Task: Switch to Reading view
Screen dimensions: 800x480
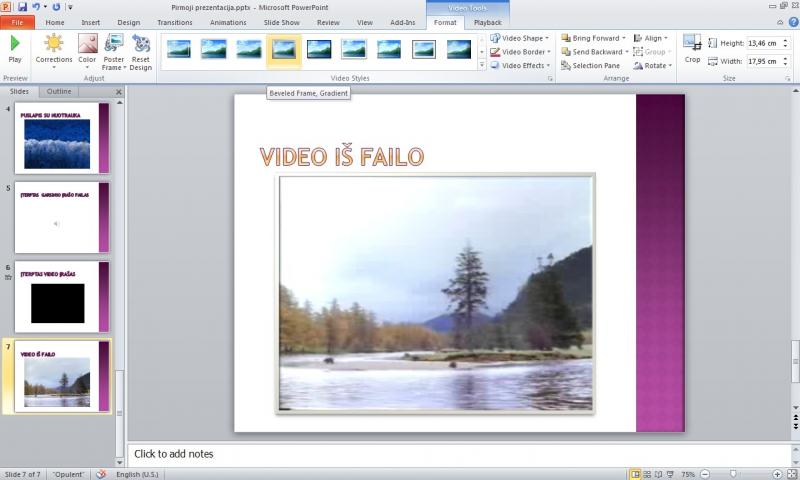Action: 658,474
